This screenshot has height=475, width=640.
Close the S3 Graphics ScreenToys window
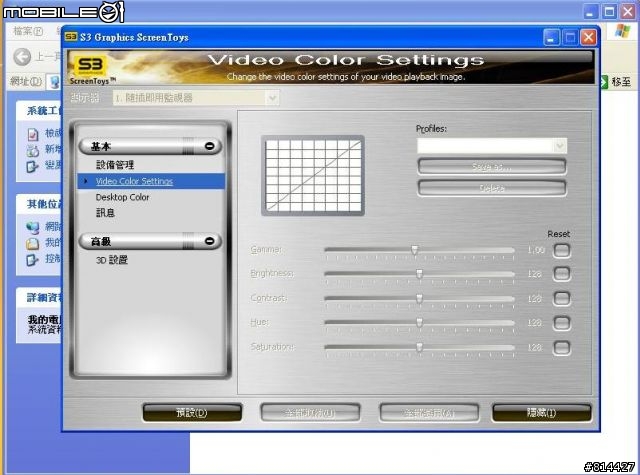(588, 38)
